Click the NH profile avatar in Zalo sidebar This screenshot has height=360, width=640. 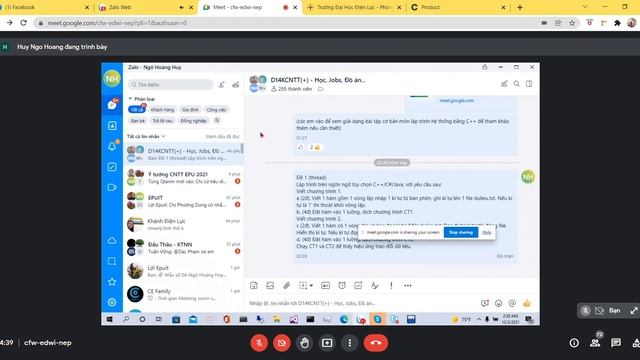pyautogui.click(x=112, y=78)
